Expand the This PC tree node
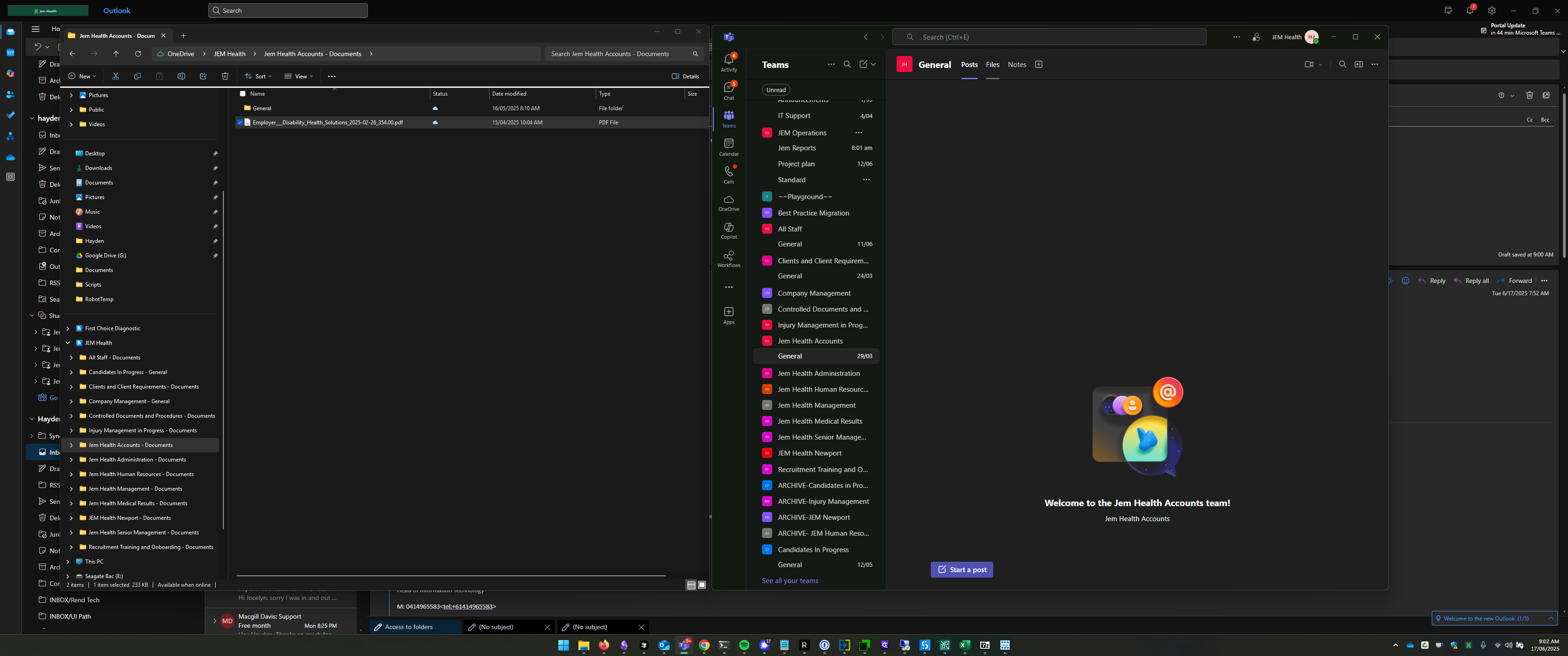The height and width of the screenshot is (656, 1568). [67, 561]
